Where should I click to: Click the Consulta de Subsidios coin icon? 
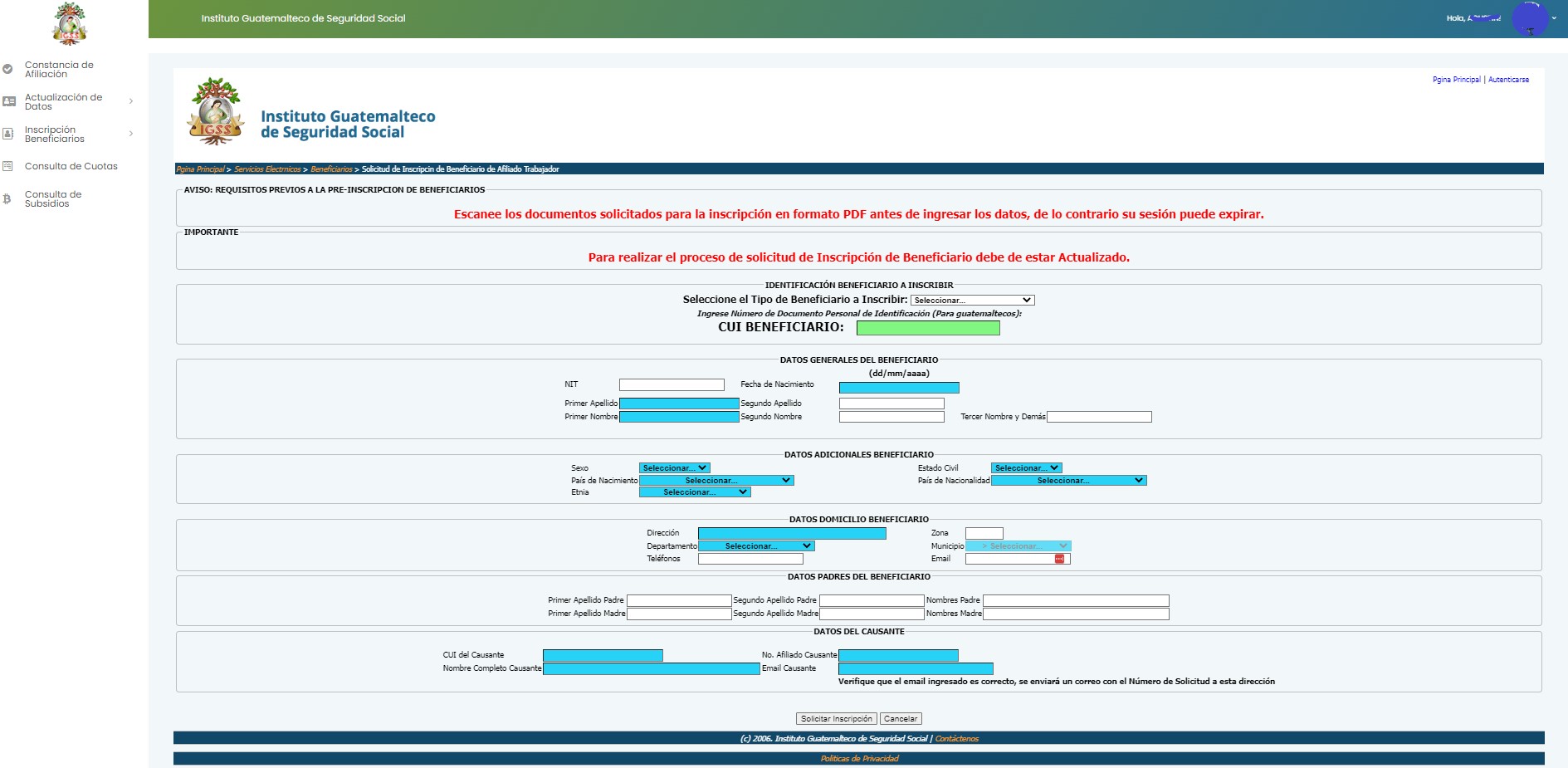click(7, 199)
